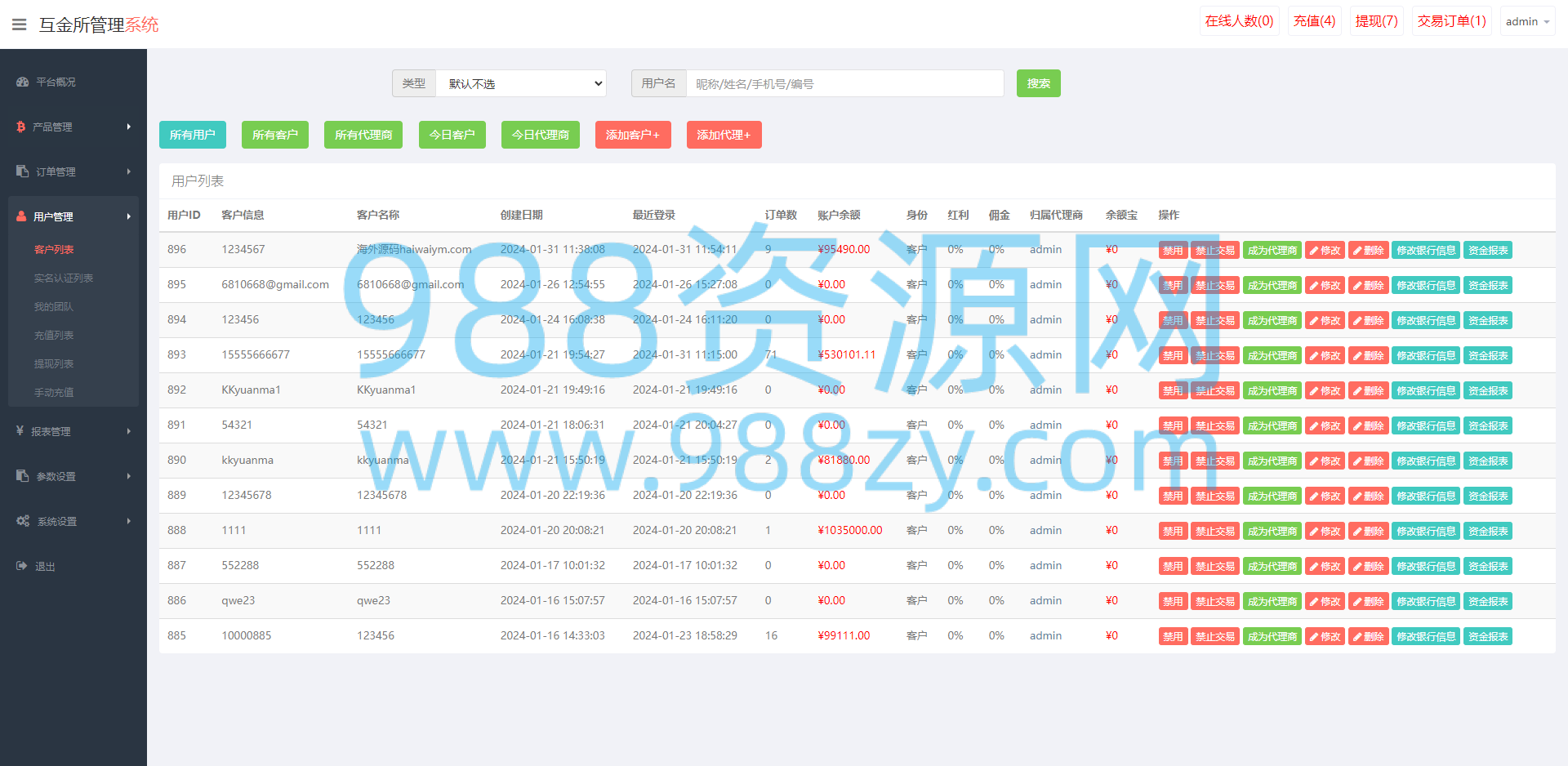Open the 类型 dropdown showing 默认不选
The height and width of the screenshot is (766, 1568).
click(521, 83)
